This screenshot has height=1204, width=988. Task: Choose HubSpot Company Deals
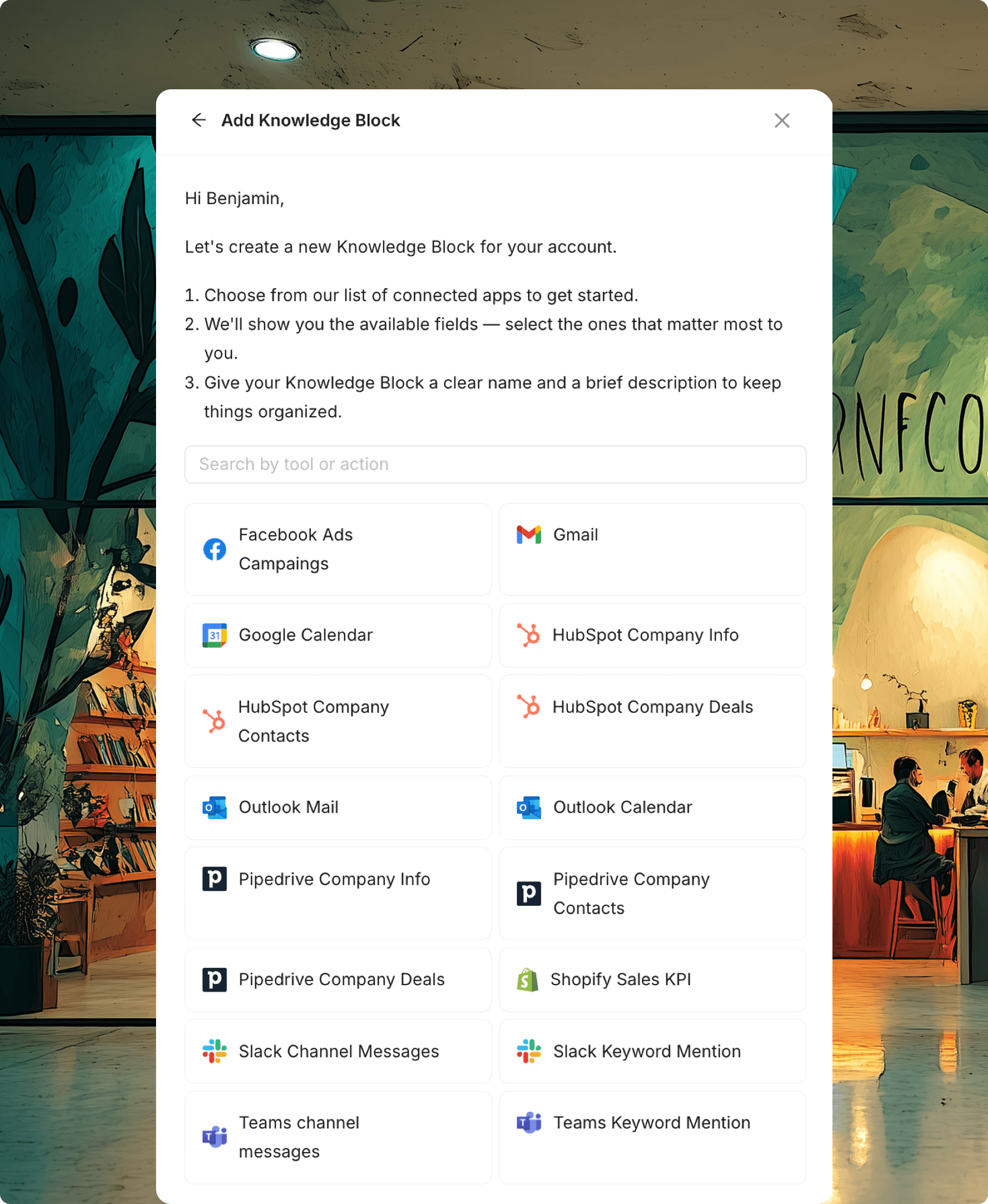652,721
